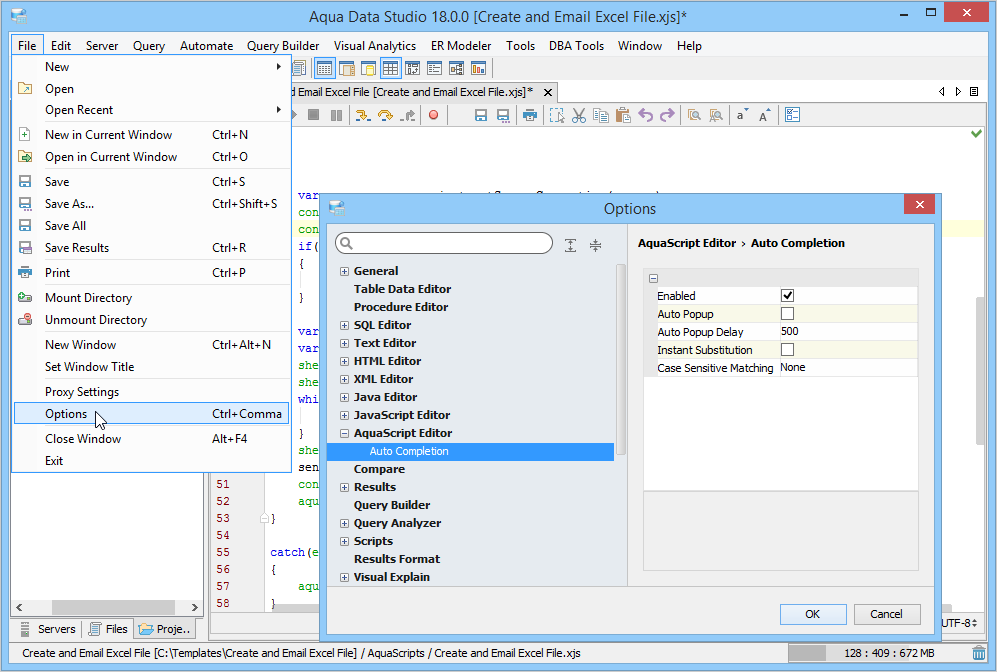Screen dimensions: 997x672
Task: Click the Print icon in editor toolbar
Action: click(x=530, y=115)
